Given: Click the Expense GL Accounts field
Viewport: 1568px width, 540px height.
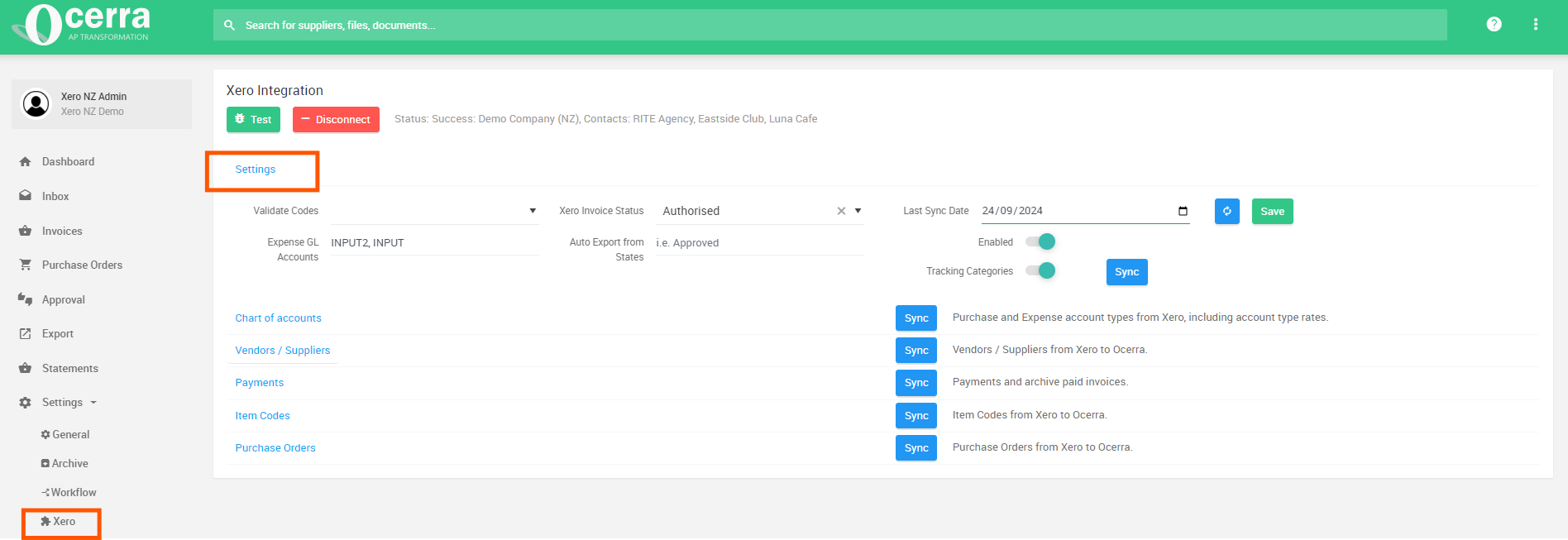Looking at the screenshot, I should point(435,243).
